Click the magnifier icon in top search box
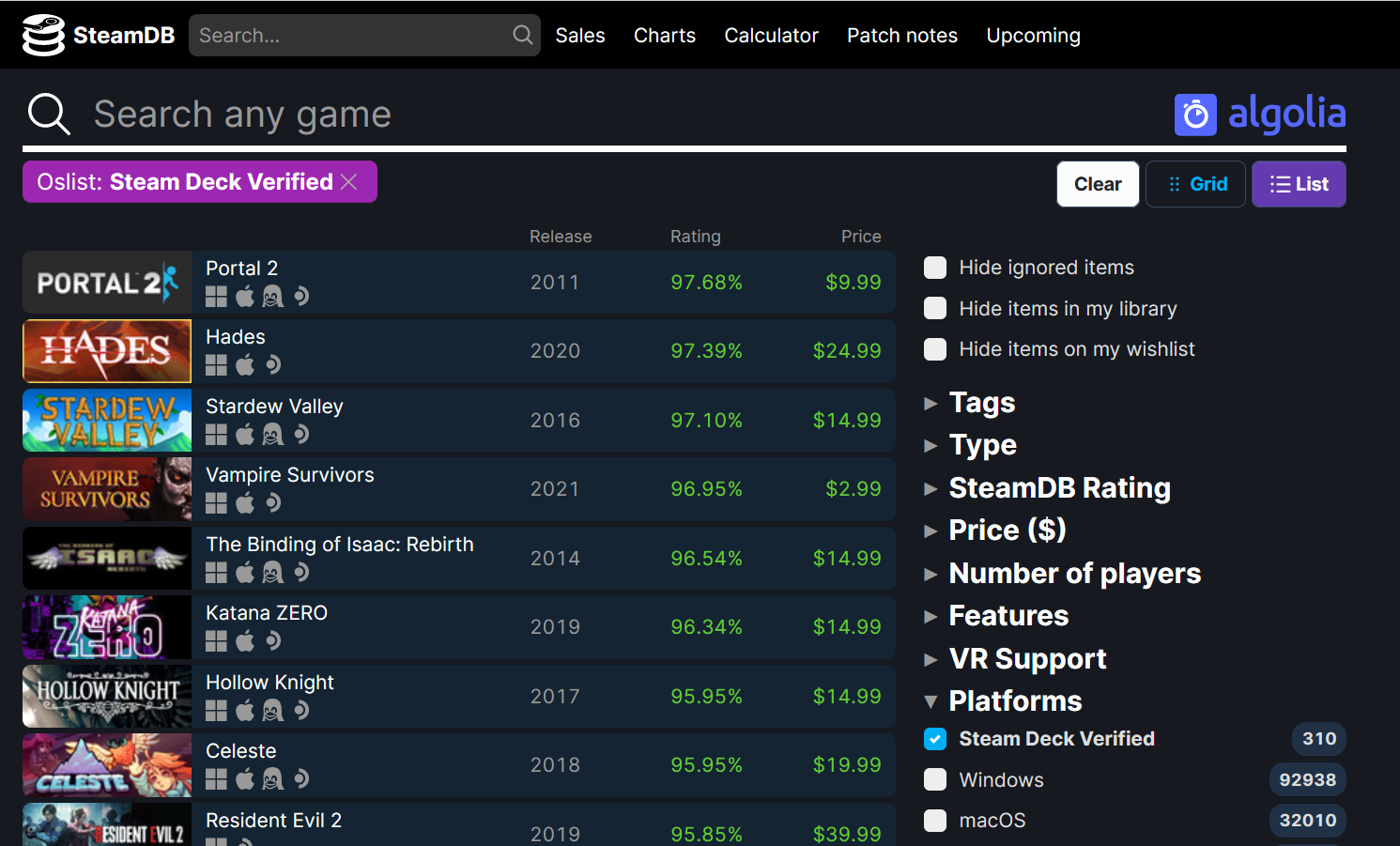The height and width of the screenshot is (846, 1400). click(x=523, y=36)
